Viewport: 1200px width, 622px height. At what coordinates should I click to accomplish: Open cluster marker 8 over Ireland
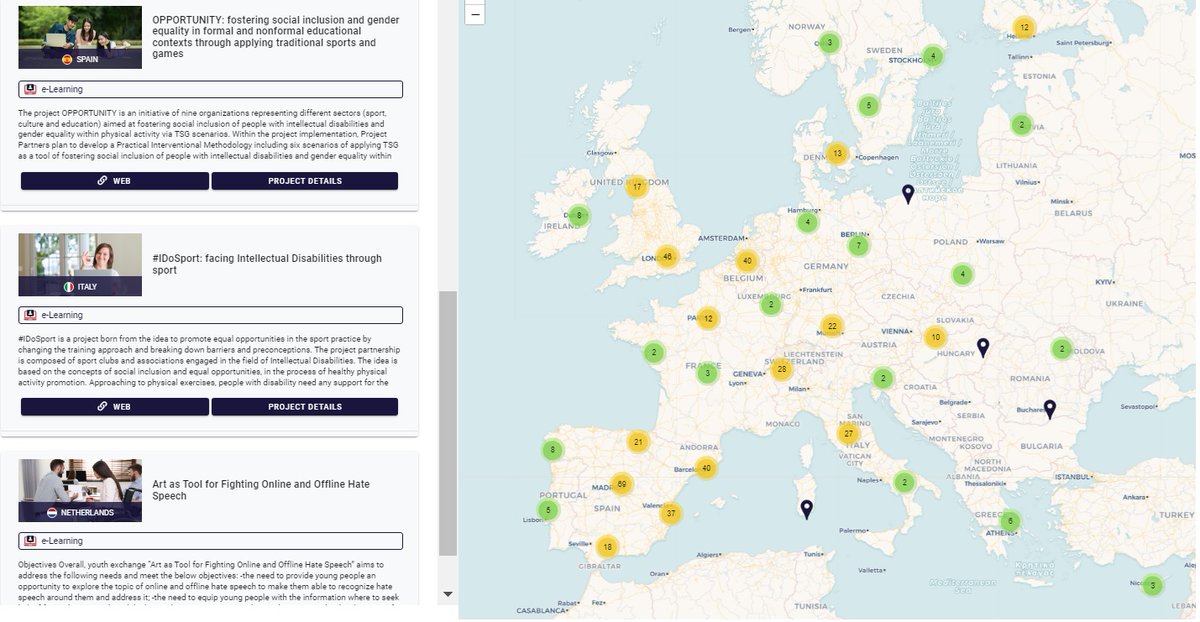(578, 215)
